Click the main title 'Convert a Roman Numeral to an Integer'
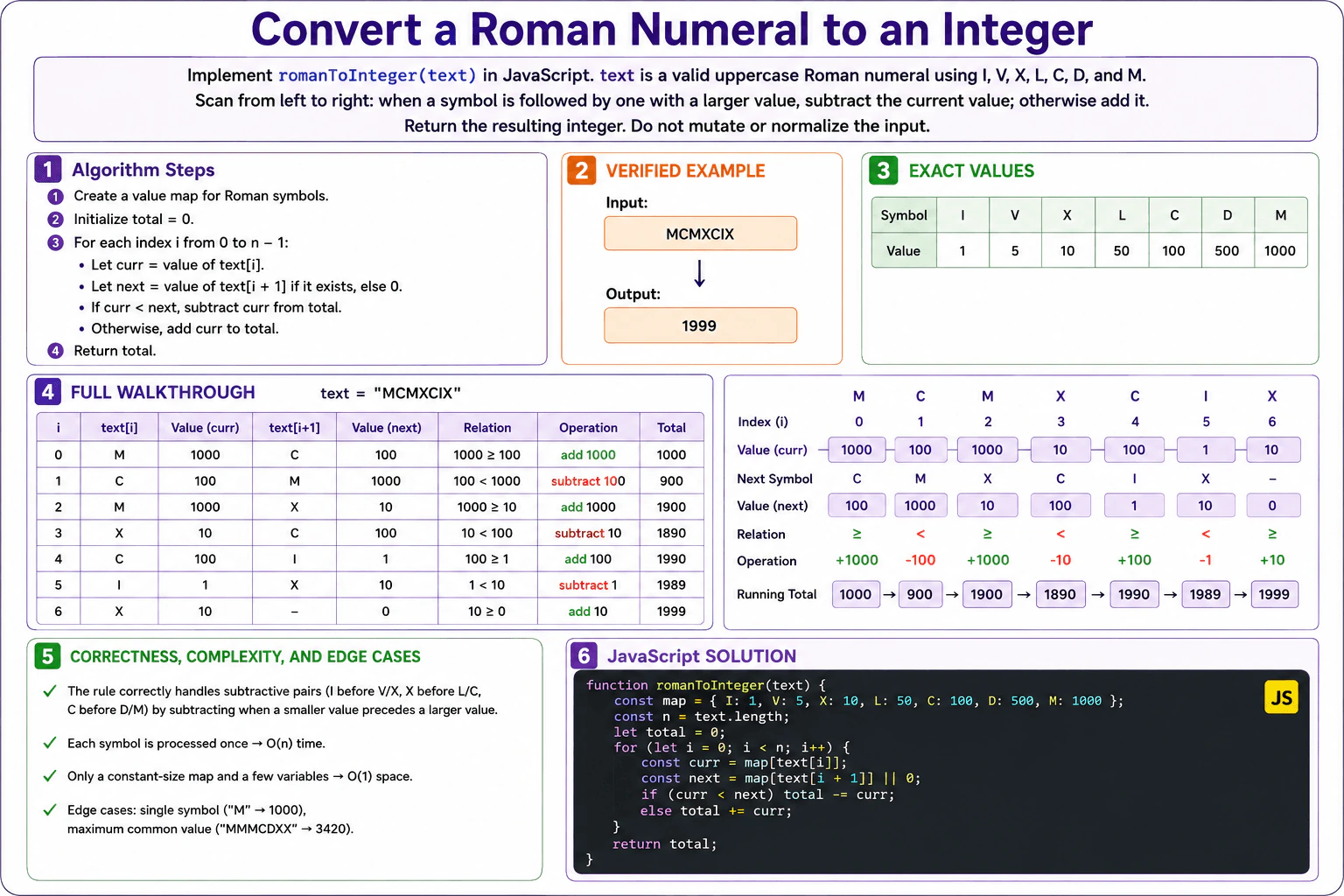 tap(671, 29)
